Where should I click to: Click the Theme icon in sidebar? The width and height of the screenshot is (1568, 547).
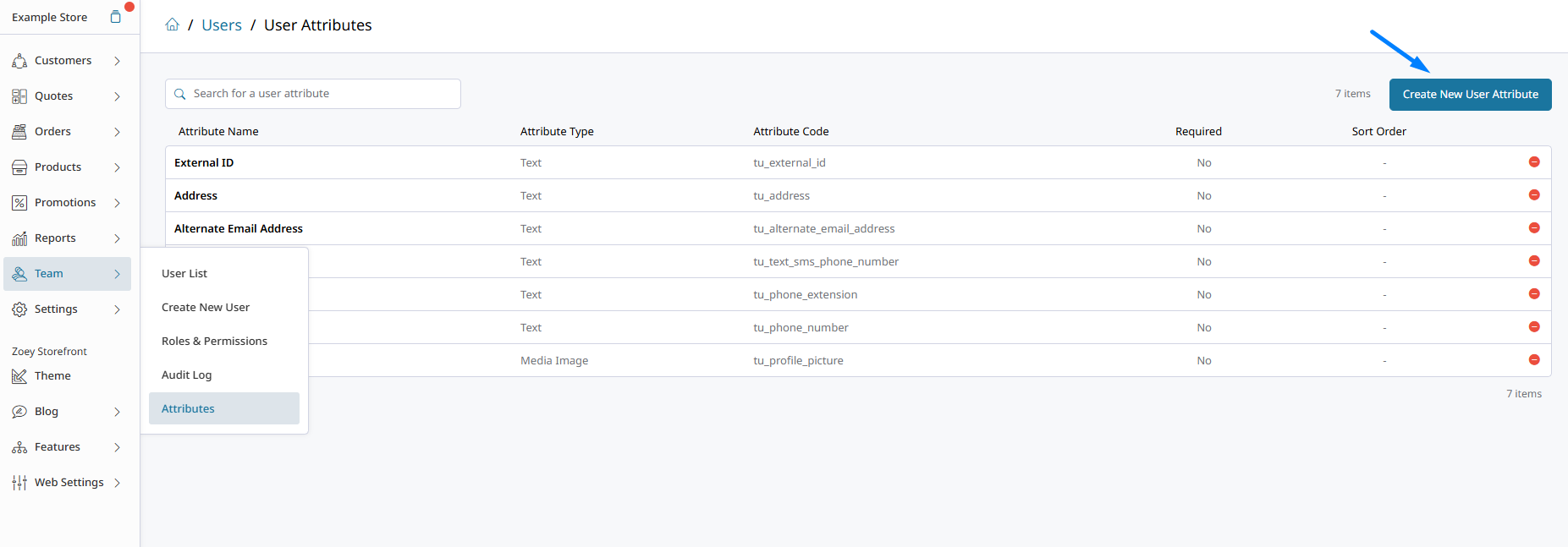(19, 376)
